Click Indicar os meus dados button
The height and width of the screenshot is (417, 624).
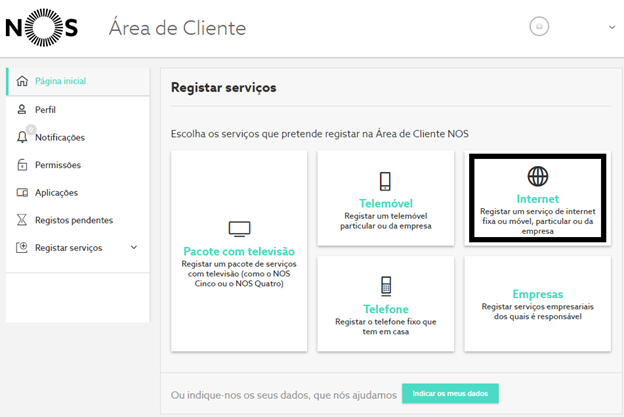pos(450,394)
